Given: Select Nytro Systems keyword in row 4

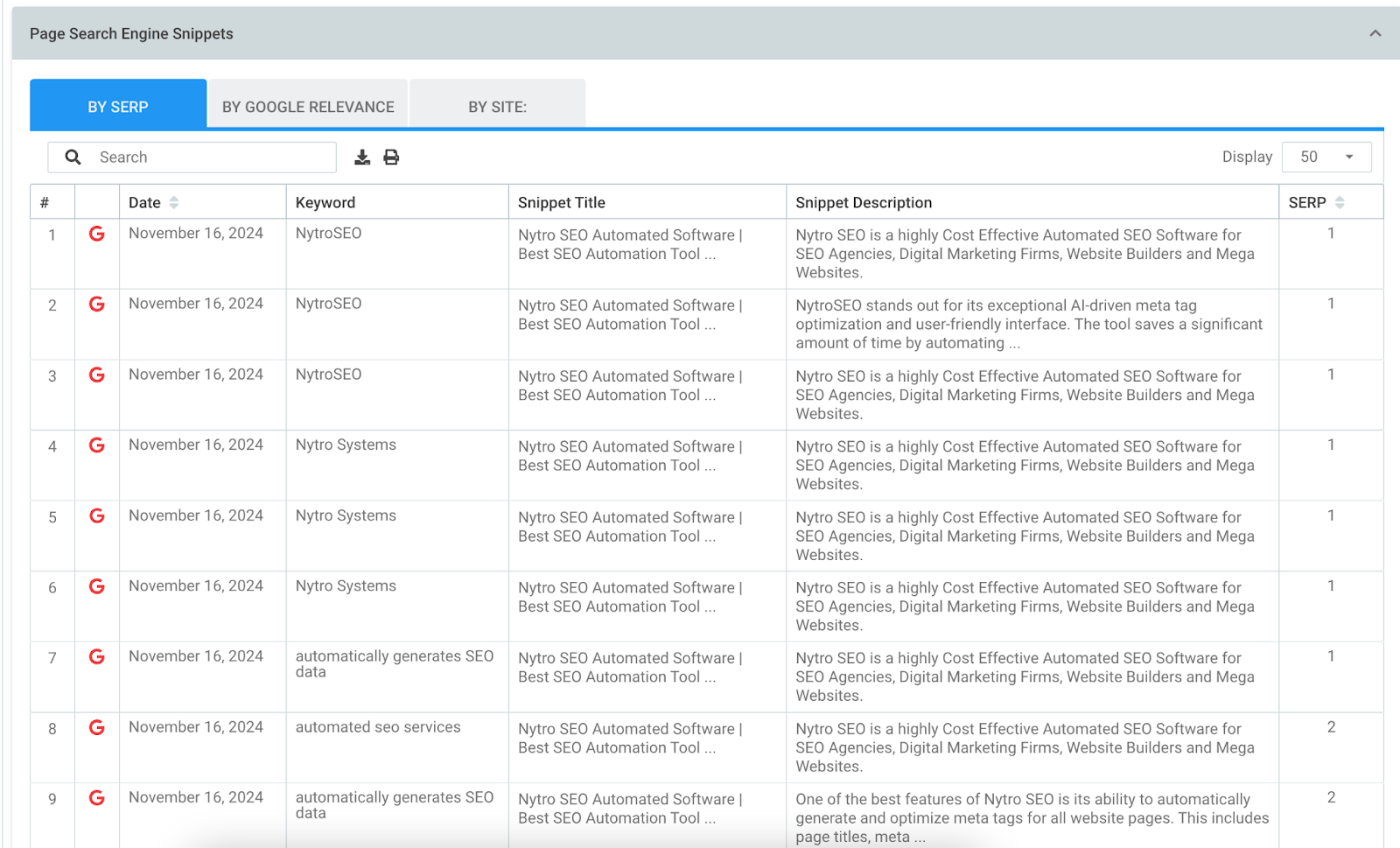Looking at the screenshot, I should (x=346, y=445).
